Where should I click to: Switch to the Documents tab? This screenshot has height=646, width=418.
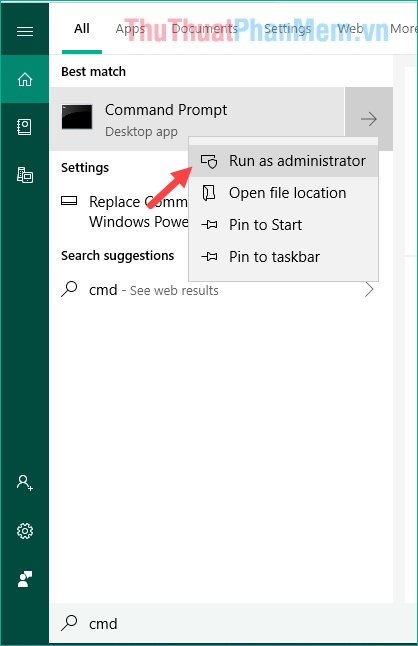[x=205, y=29]
